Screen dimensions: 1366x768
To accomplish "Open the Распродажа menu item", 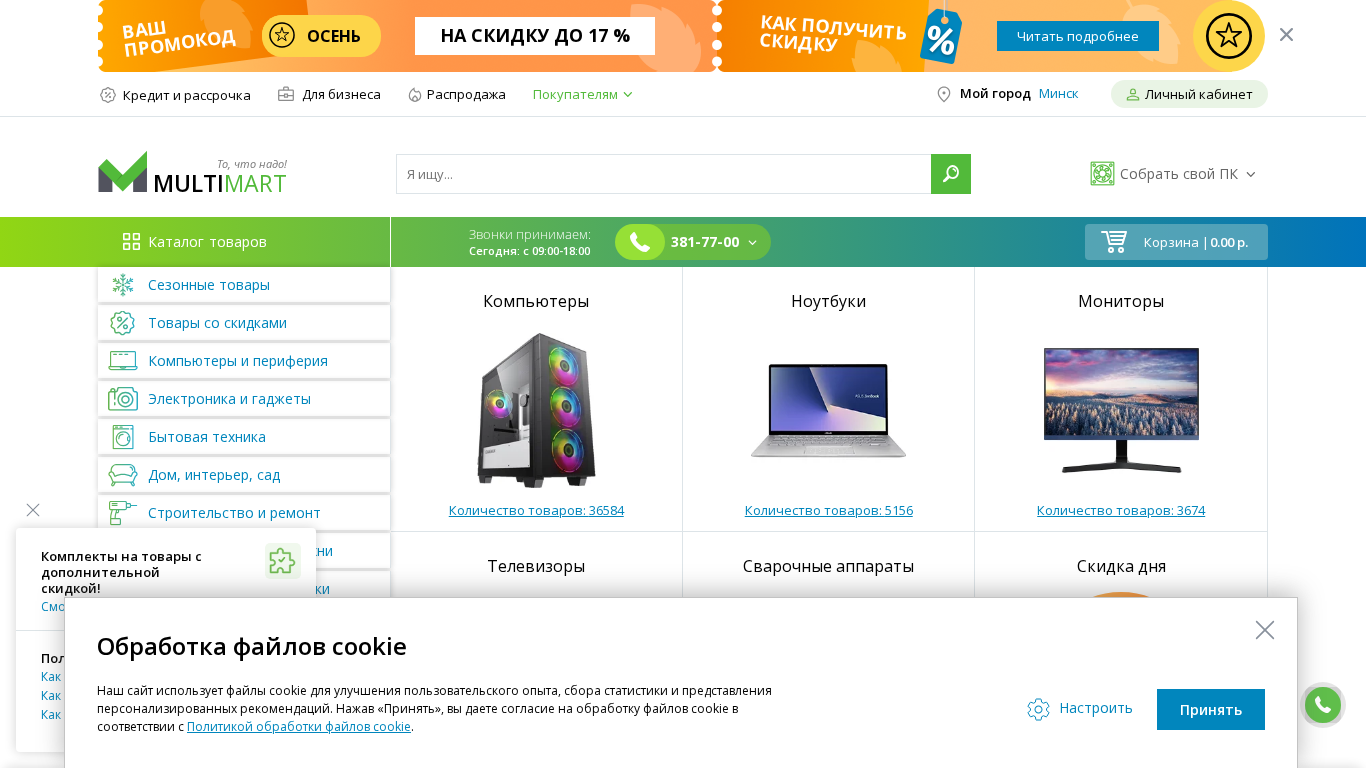I will tap(457, 94).
